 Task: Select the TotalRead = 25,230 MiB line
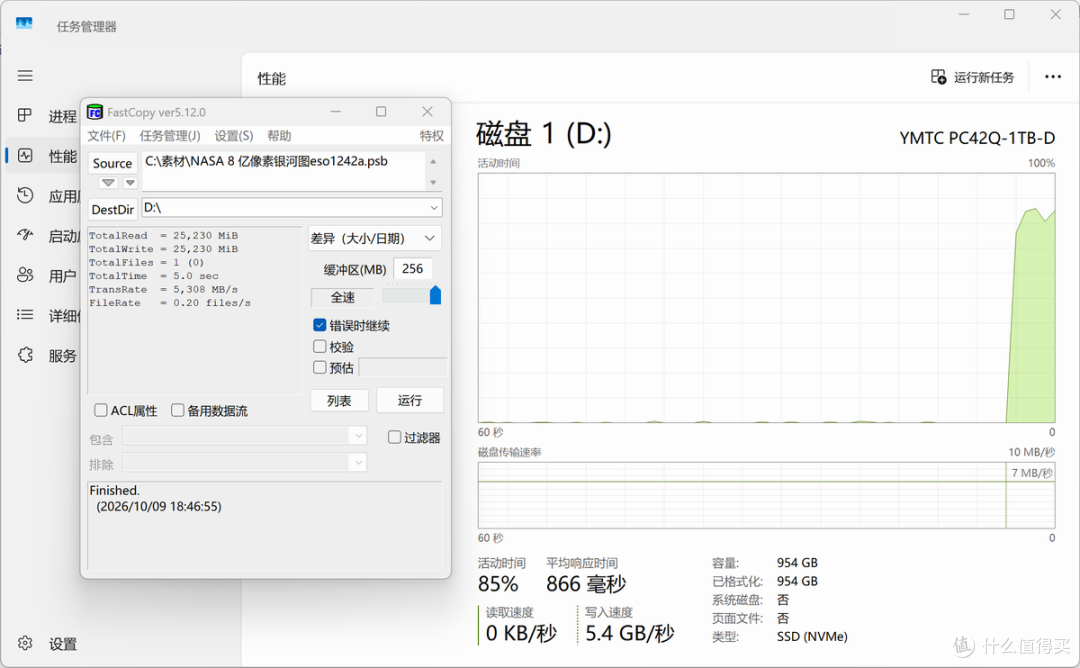[163, 236]
